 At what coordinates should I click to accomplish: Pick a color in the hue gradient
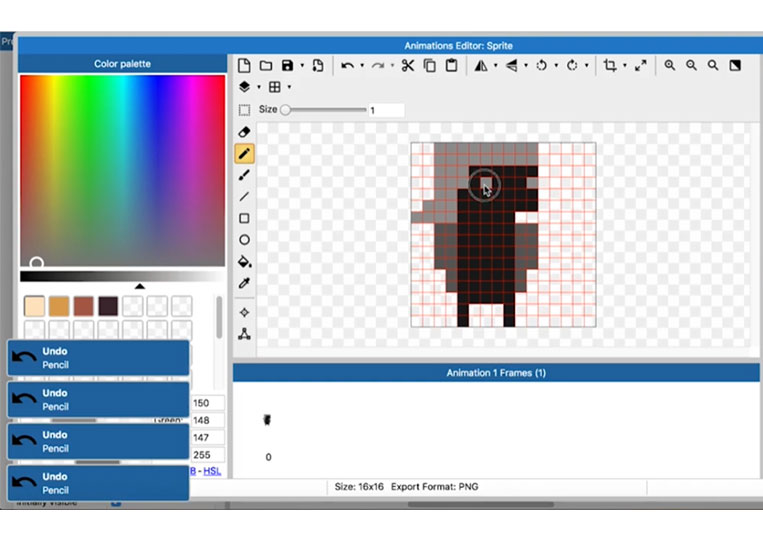click(x=123, y=170)
